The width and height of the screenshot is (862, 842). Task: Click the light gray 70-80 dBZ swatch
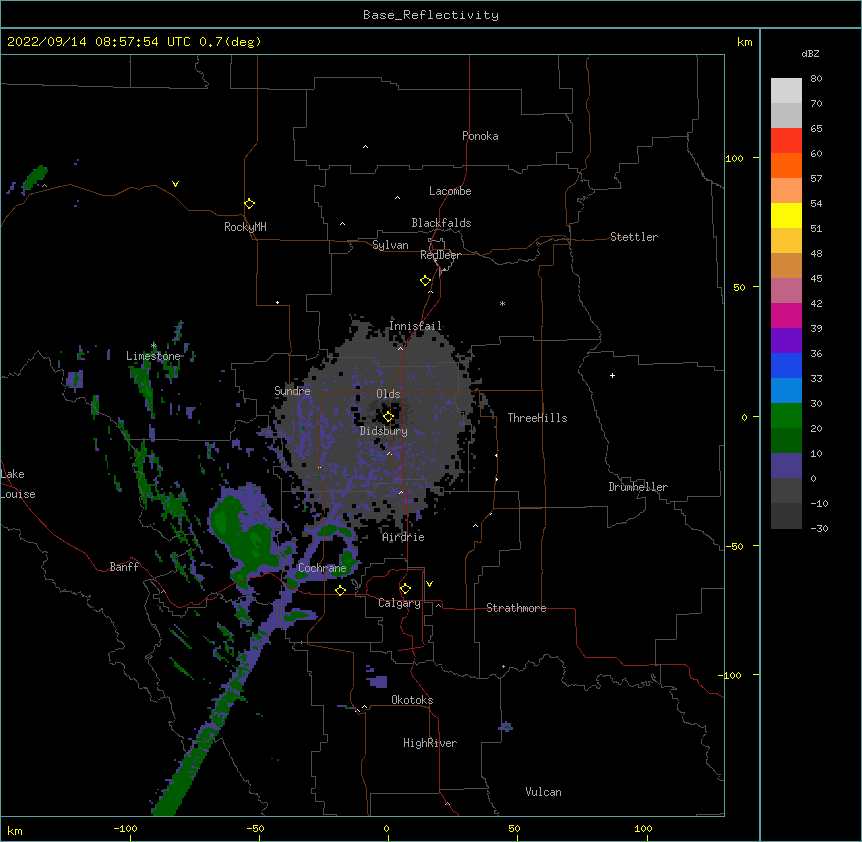click(786, 91)
